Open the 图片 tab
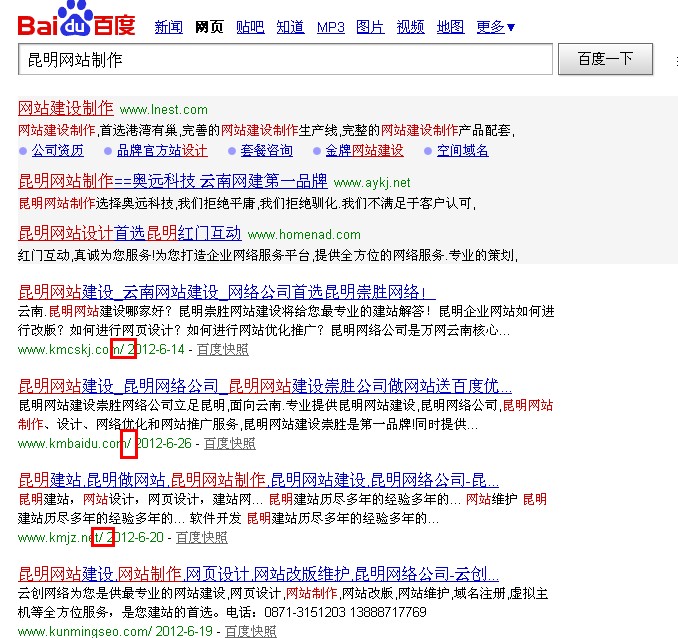This screenshot has width=678, height=638. (370, 27)
